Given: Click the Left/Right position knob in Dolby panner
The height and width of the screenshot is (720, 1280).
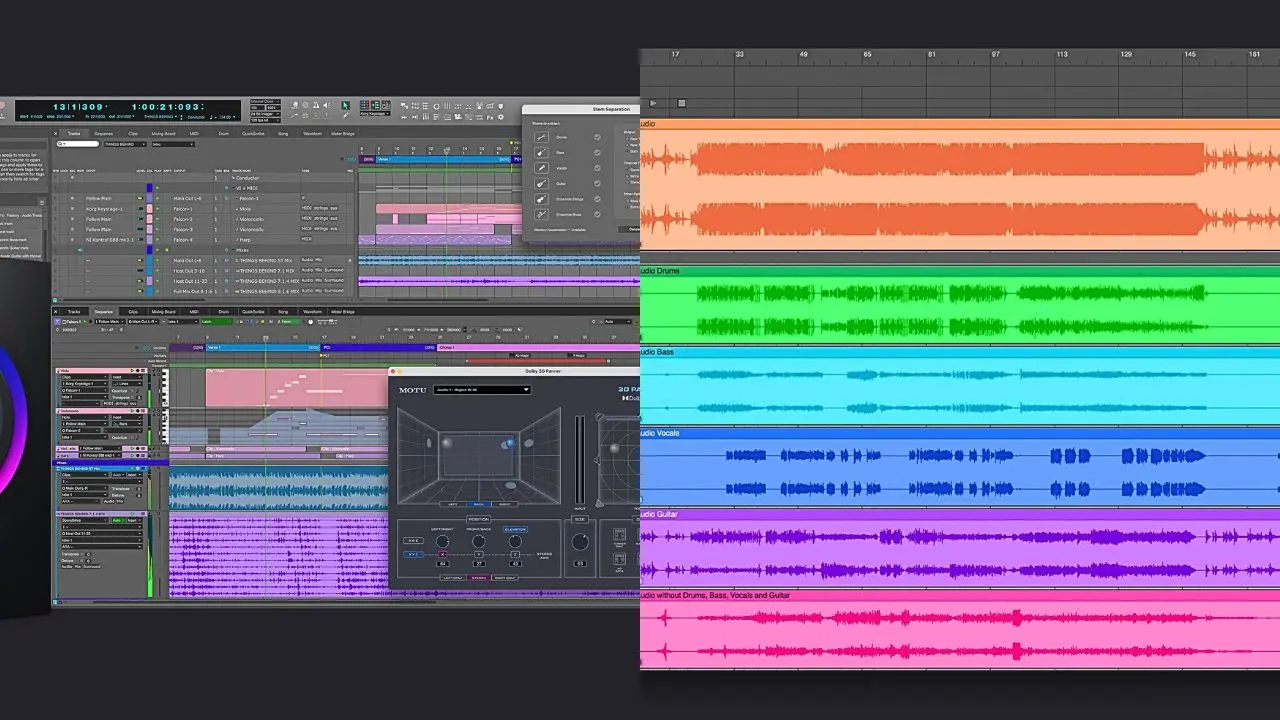Looking at the screenshot, I should point(442,541).
